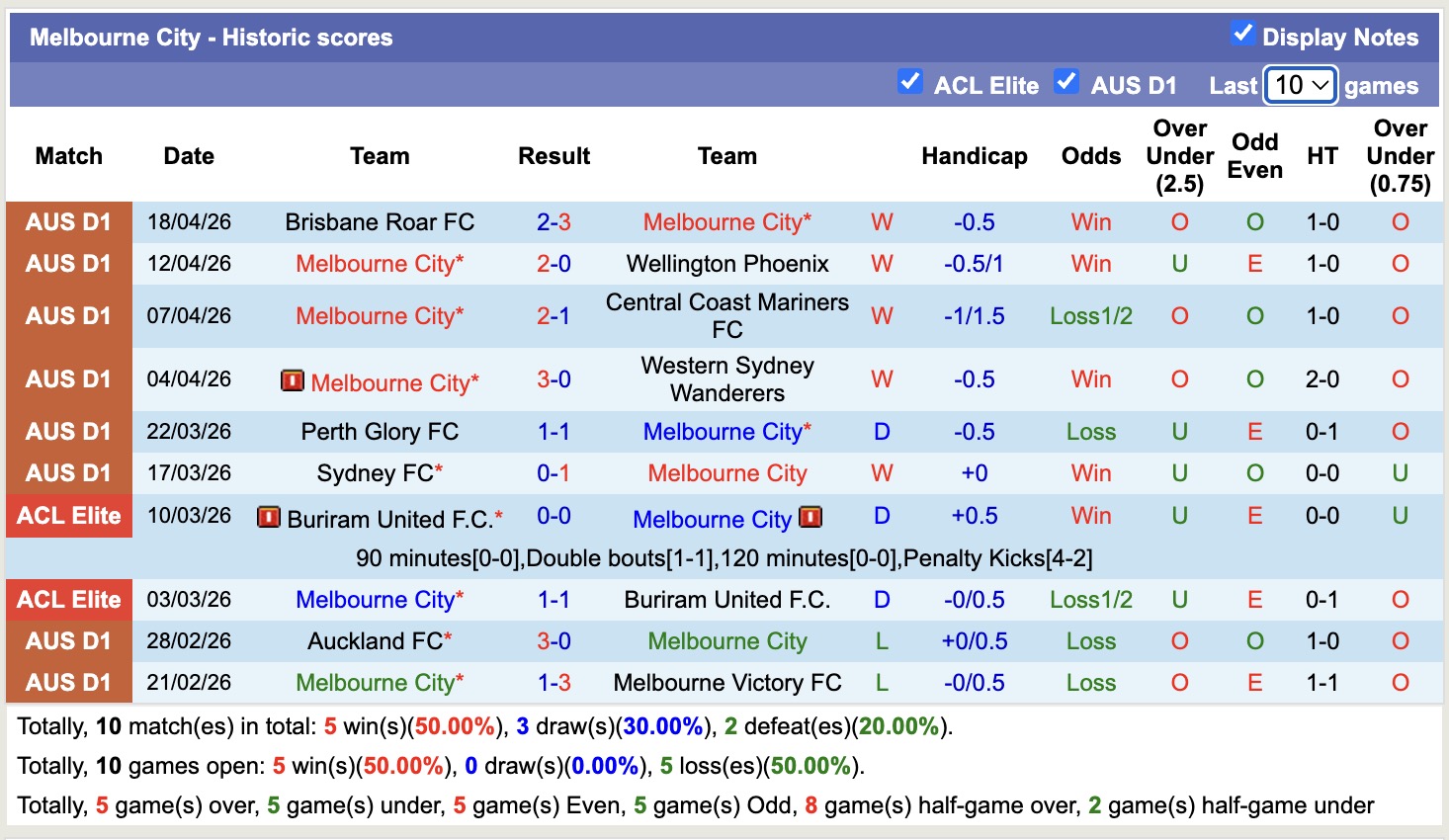
Task: Open Central Coast Mariners FC link
Action: 727,315
